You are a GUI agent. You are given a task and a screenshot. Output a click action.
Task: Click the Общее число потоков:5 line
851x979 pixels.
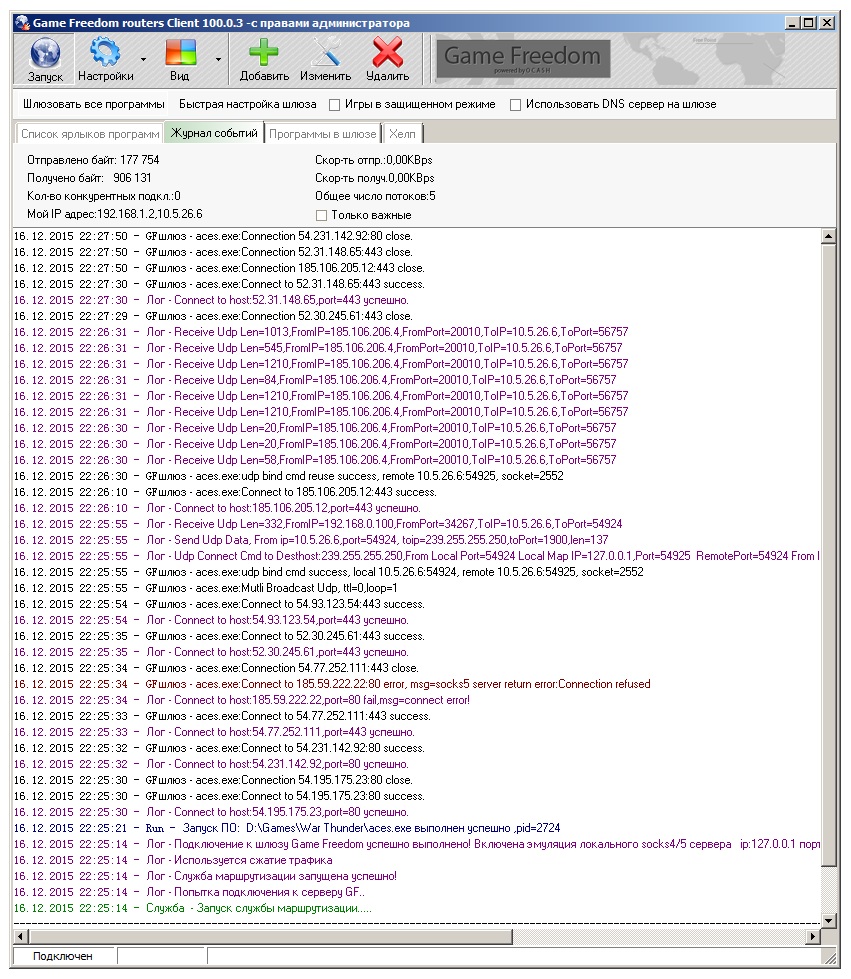click(x=375, y=196)
